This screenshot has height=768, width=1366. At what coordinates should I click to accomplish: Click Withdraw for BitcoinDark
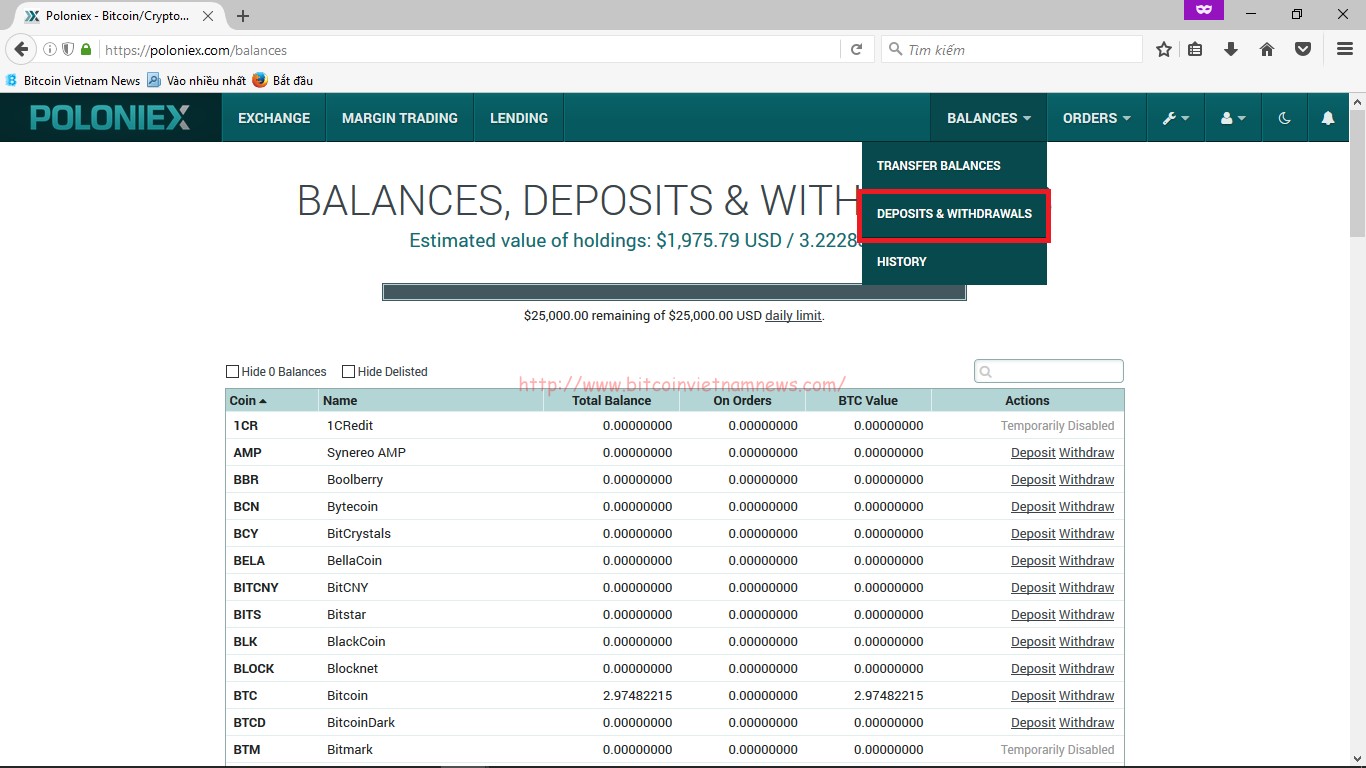(1087, 722)
